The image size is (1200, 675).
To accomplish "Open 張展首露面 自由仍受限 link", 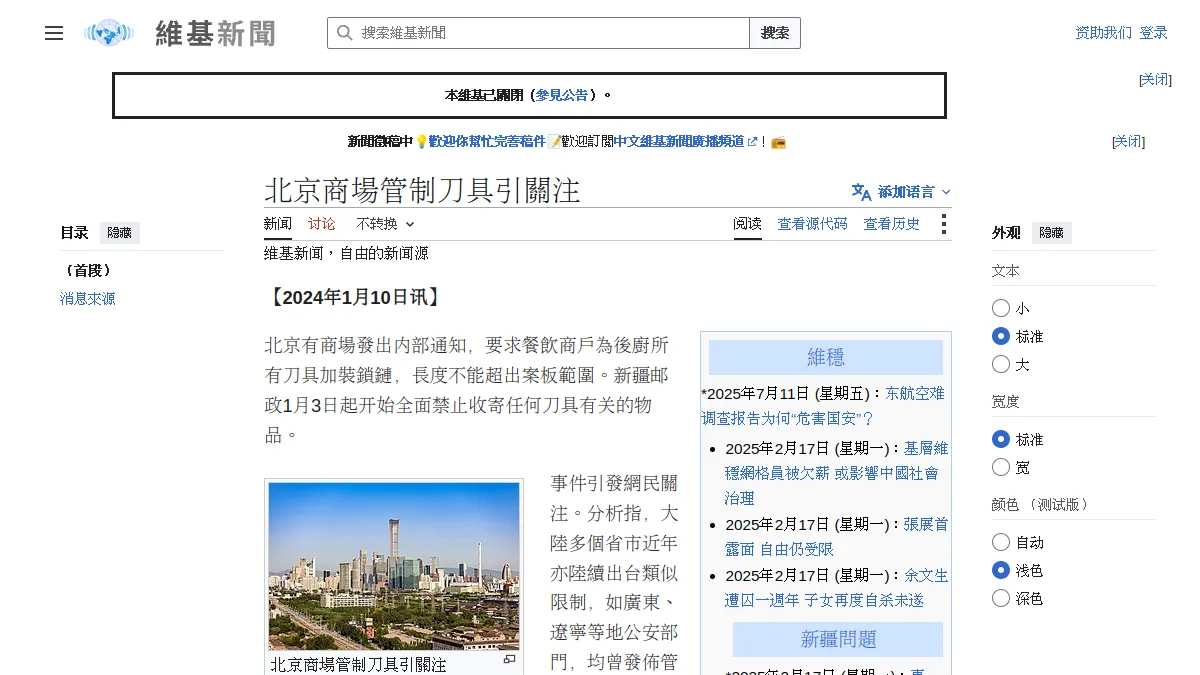I will (x=837, y=536).
